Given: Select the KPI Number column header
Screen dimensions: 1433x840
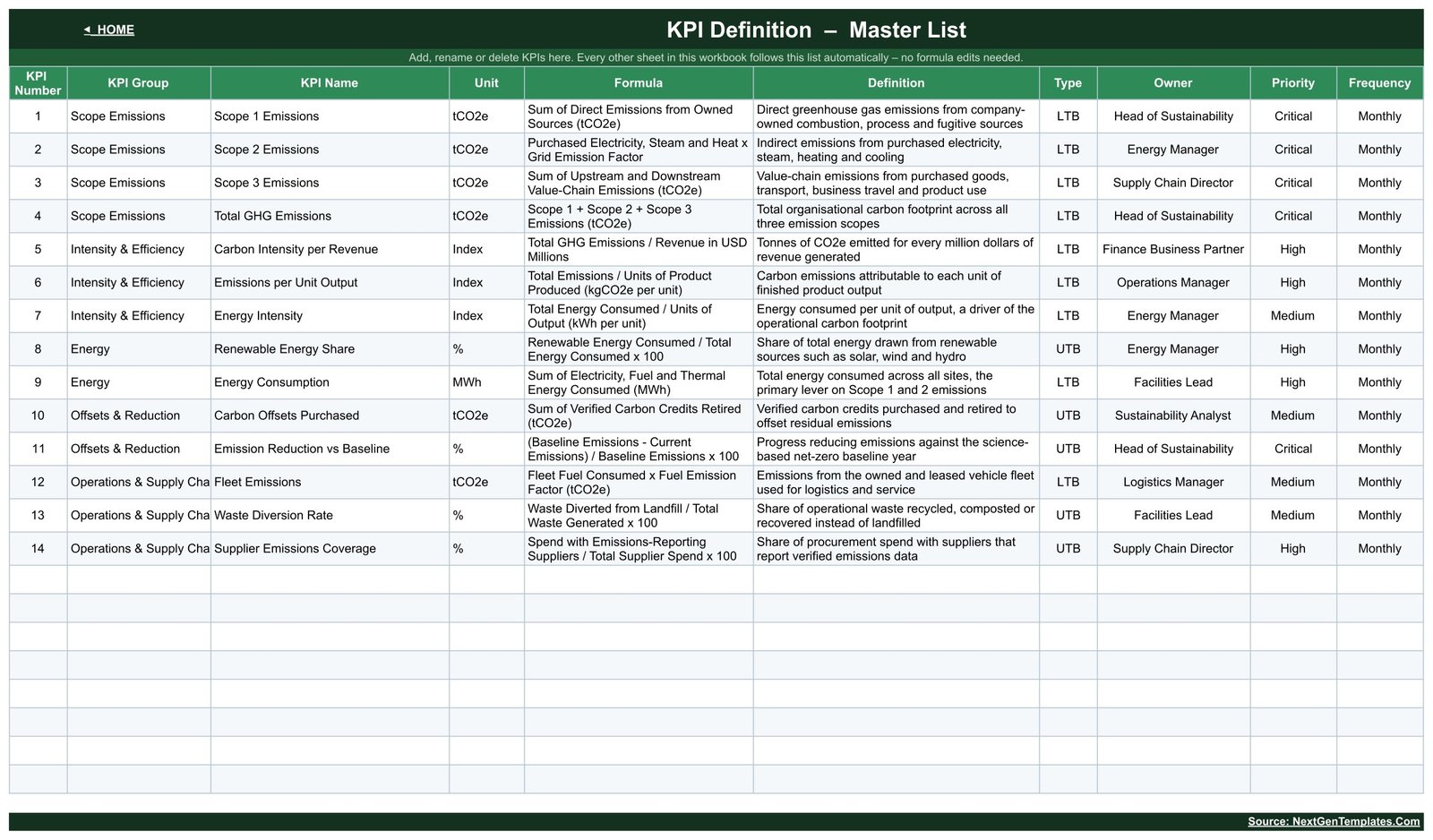Looking at the screenshot, I should pyautogui.click(x=38, y=83).
